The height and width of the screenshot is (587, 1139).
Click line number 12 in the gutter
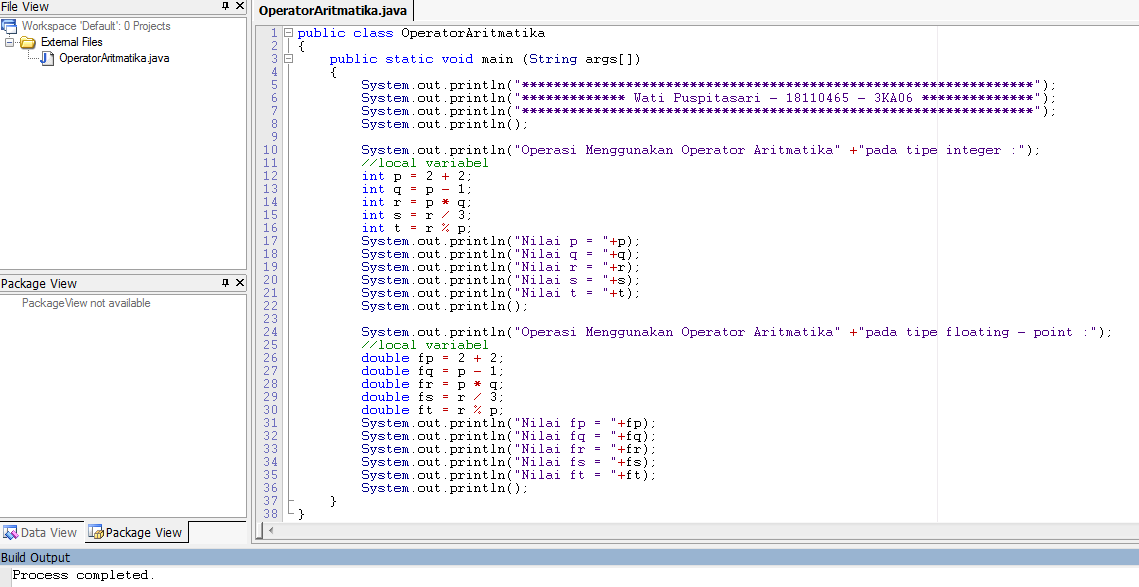tap(270, 176)
